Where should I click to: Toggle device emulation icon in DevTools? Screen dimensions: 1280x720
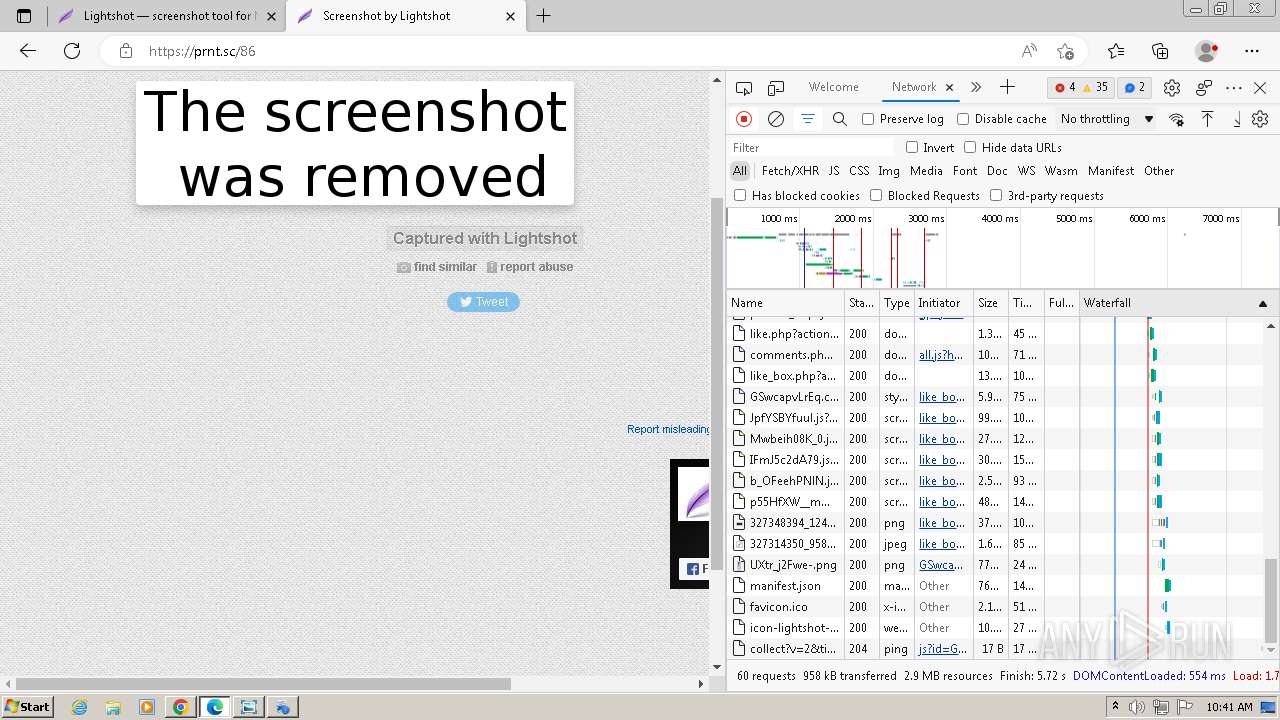tap(776, 88)
